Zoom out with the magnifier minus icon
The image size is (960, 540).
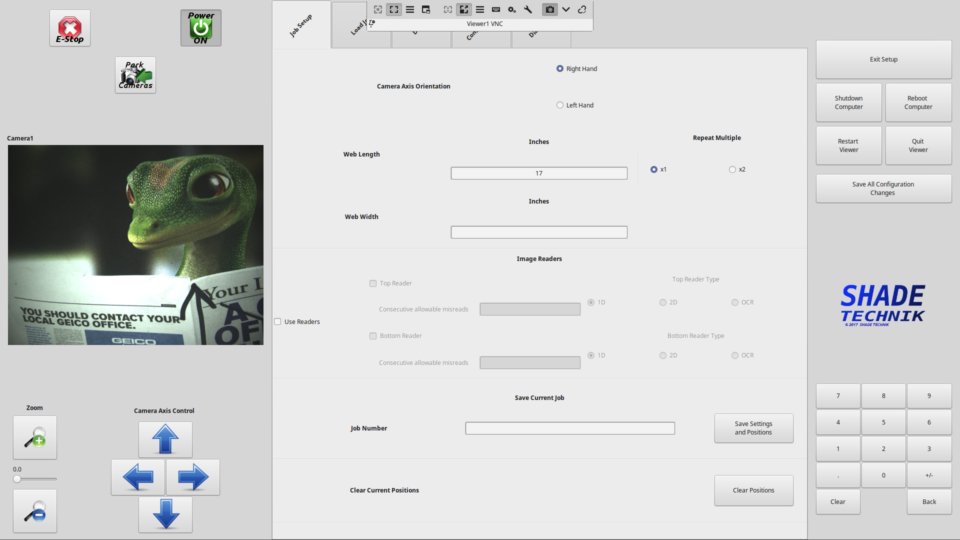pos(35,511)
